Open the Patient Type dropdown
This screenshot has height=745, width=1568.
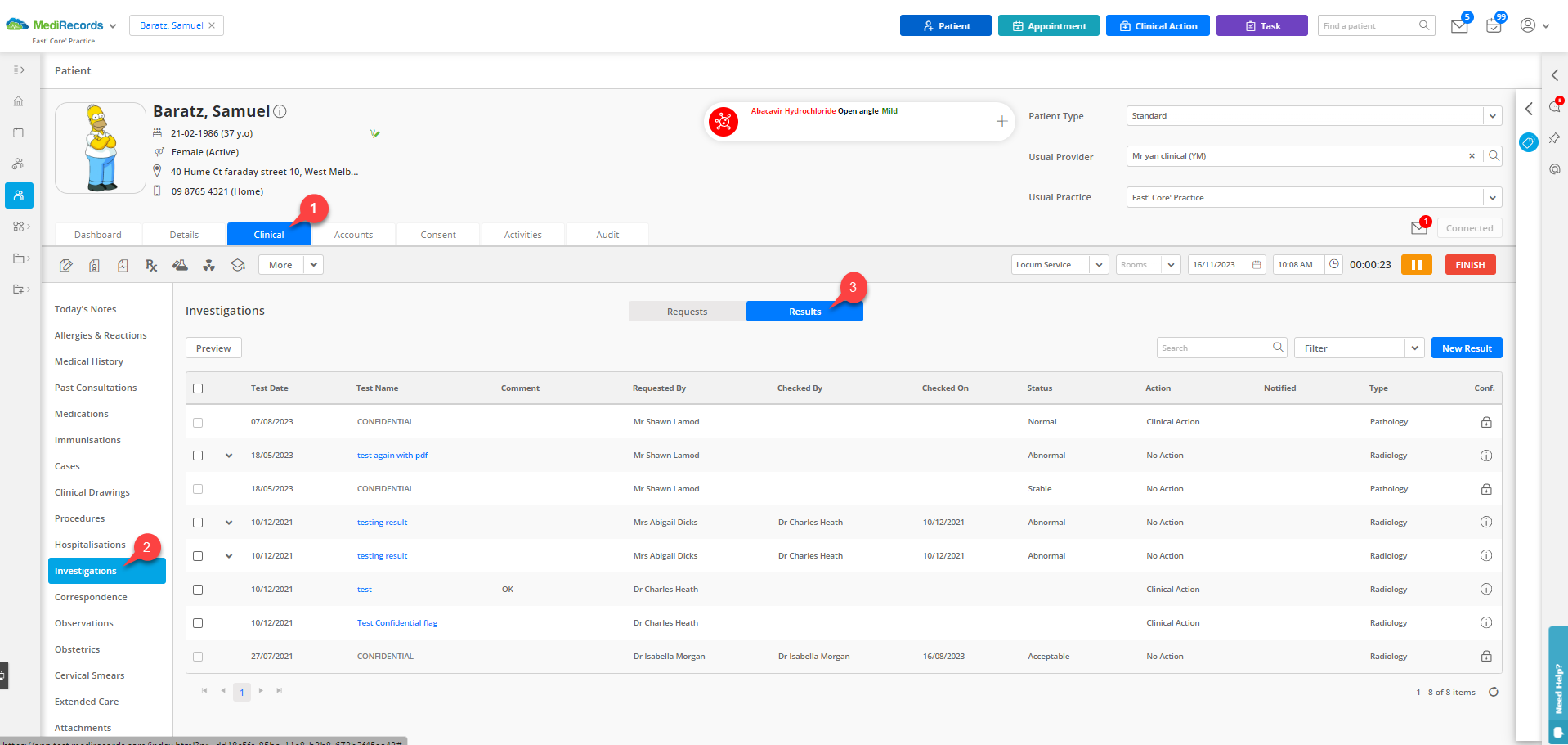point(1492,116)
